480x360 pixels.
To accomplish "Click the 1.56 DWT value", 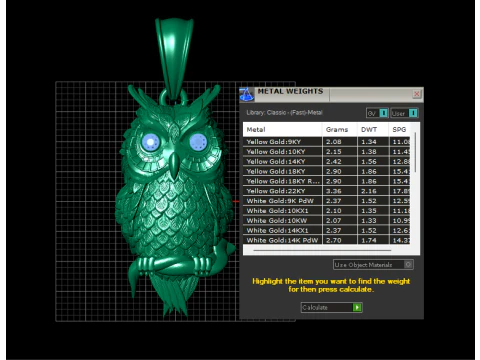I will point(369,161).
